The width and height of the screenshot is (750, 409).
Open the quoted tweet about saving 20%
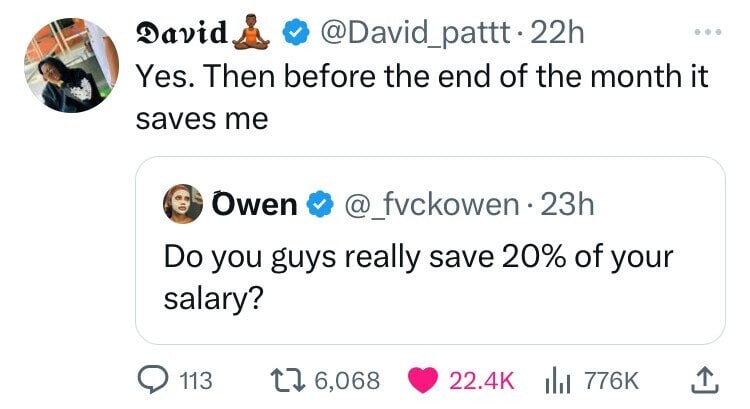coord(430,275)
